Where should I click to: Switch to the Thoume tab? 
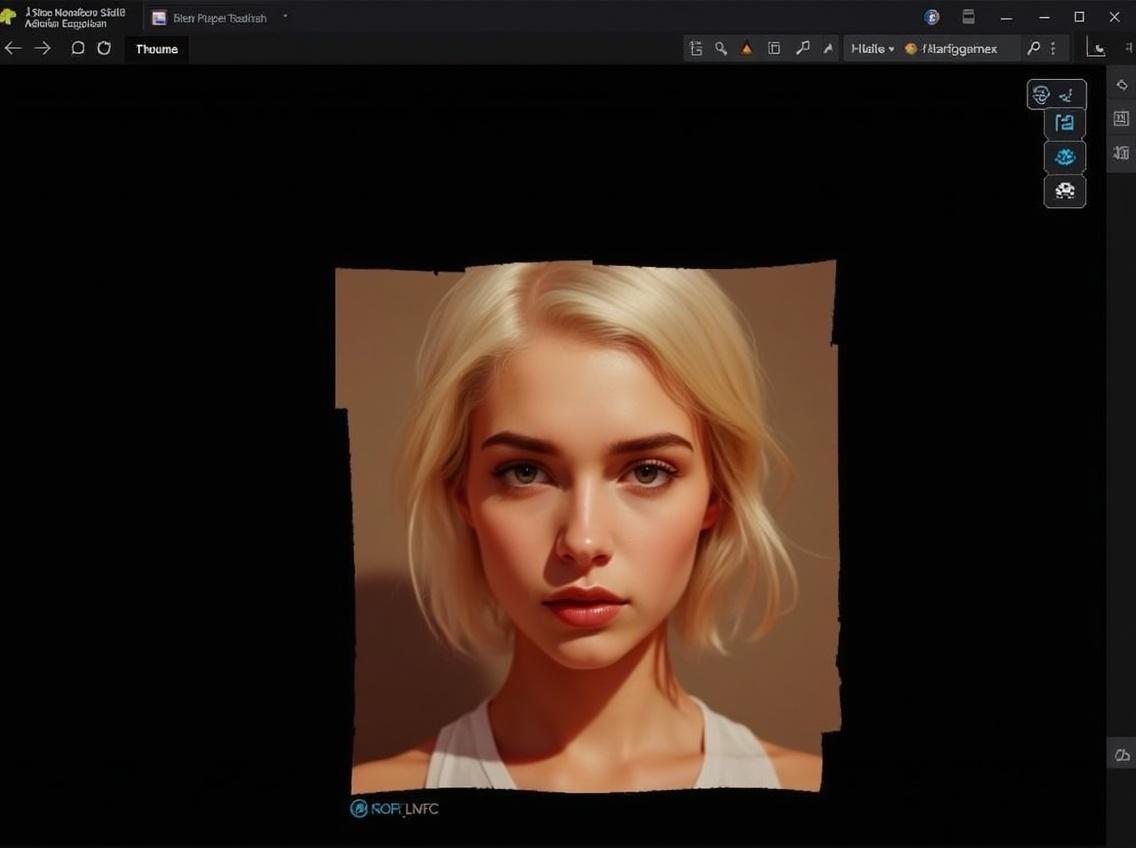(157, 49)
